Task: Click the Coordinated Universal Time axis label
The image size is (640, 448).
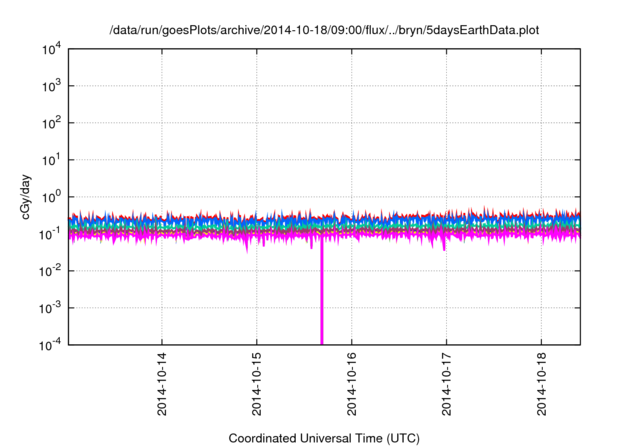Action: tap(324, 438)
